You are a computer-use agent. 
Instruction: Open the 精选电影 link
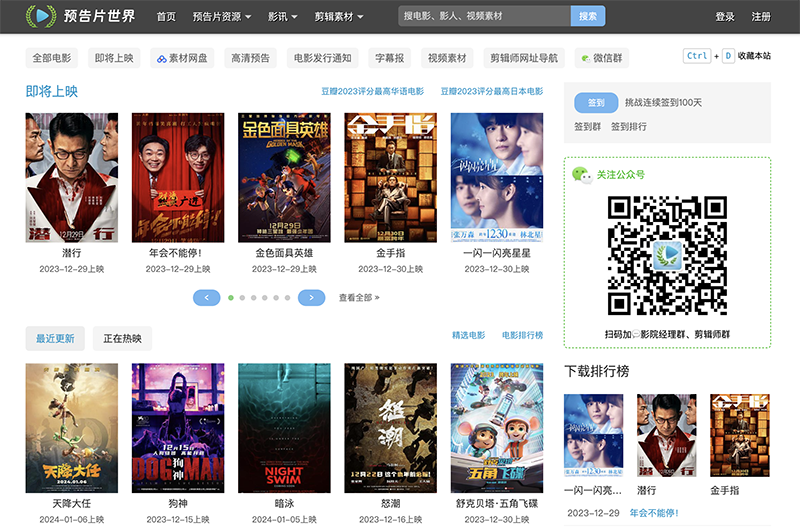468,335
